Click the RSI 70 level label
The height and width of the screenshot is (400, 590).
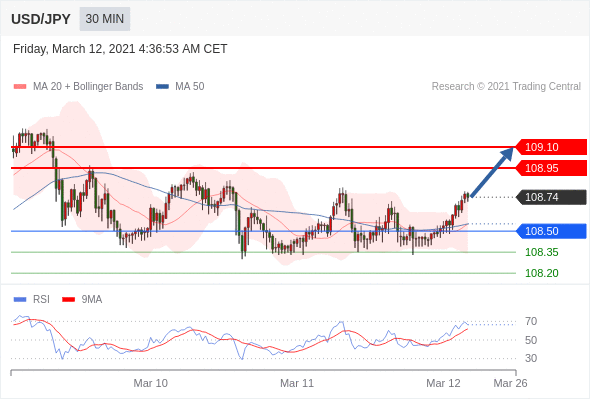tap(531, 322)
